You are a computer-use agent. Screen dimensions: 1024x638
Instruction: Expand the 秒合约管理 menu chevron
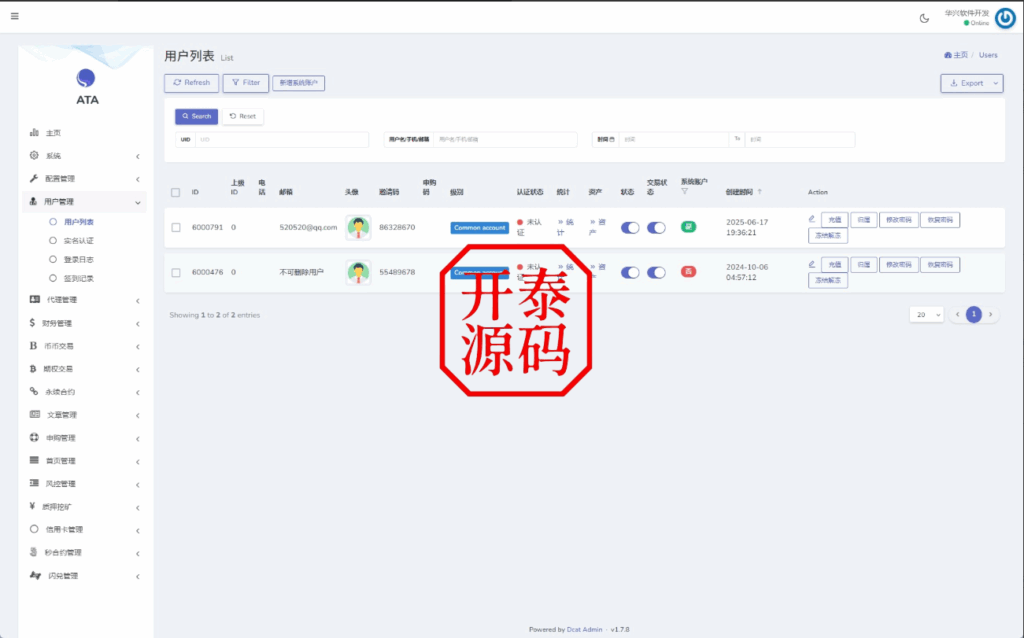click(x=138, y=554)
